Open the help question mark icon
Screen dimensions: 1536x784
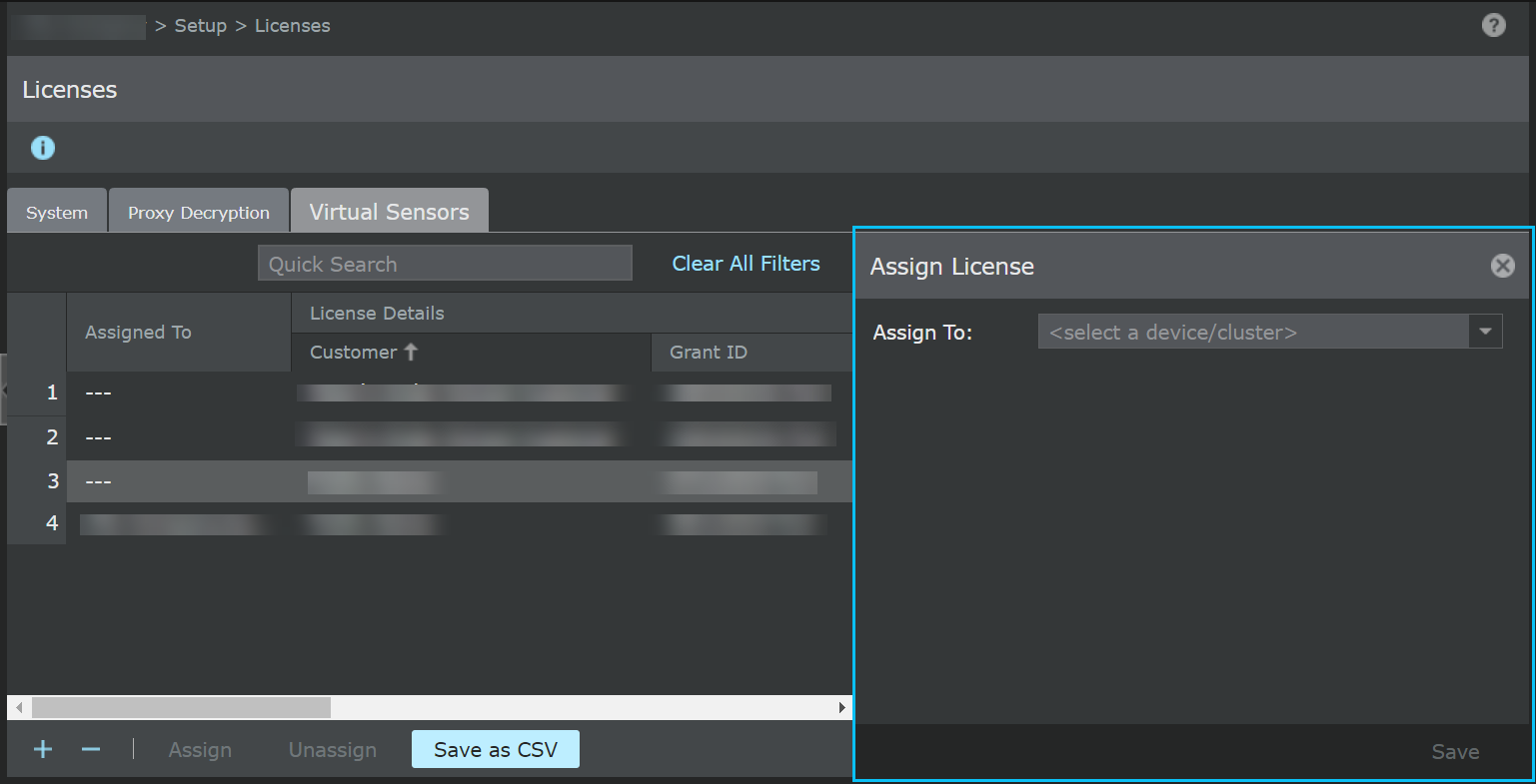1493,26
